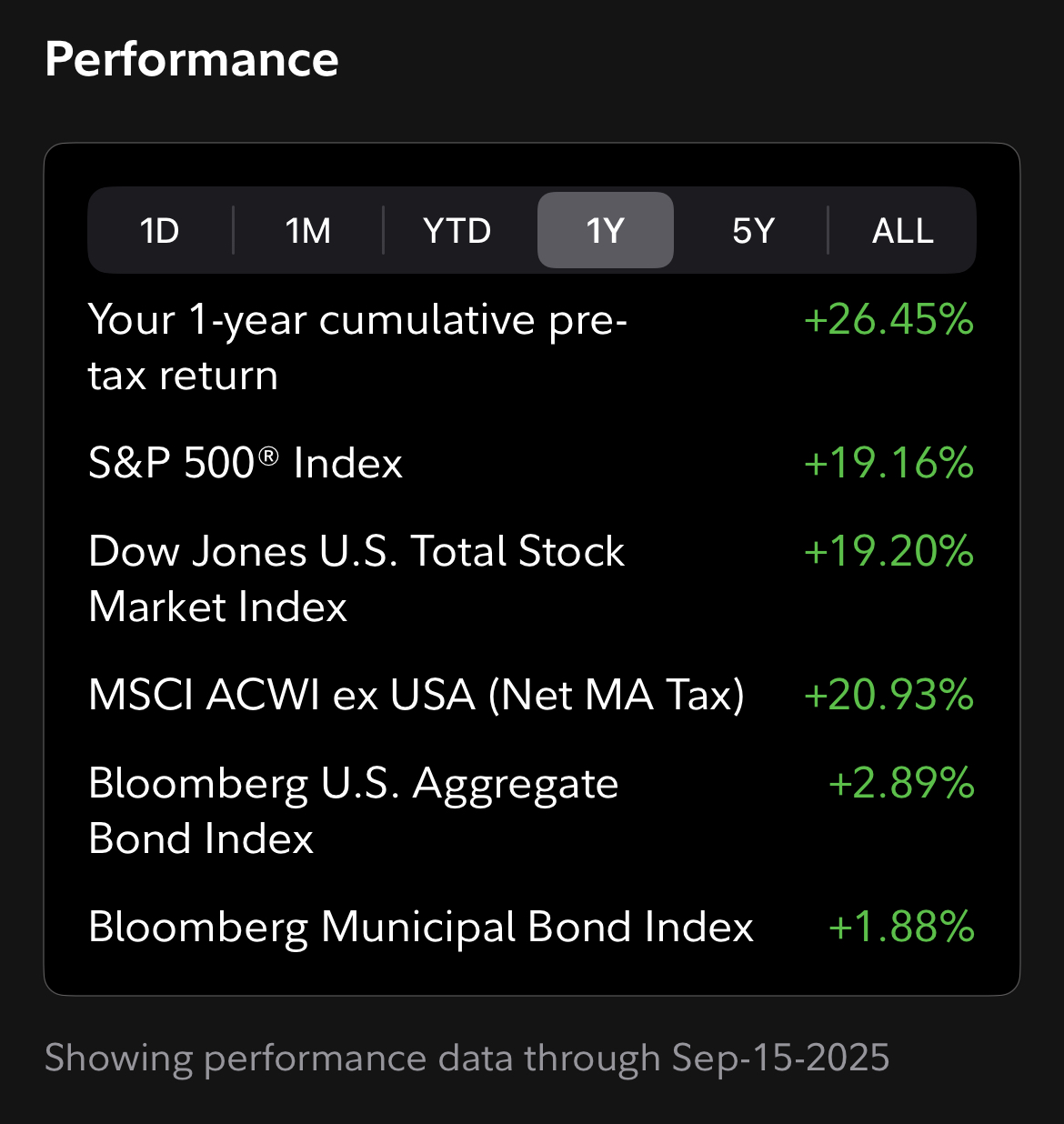Image resolution: width=1064 pixels, height=1124 pixels.
Task: Switch to the 1M performance tab
Action: click(x=308, y=231)
